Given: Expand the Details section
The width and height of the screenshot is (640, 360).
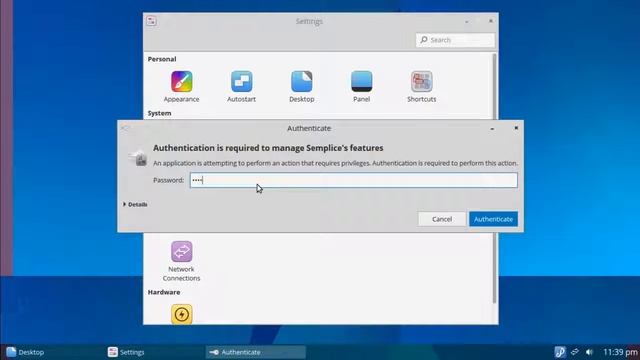Looking at the screenshot, I should click(x=135, y=204).
